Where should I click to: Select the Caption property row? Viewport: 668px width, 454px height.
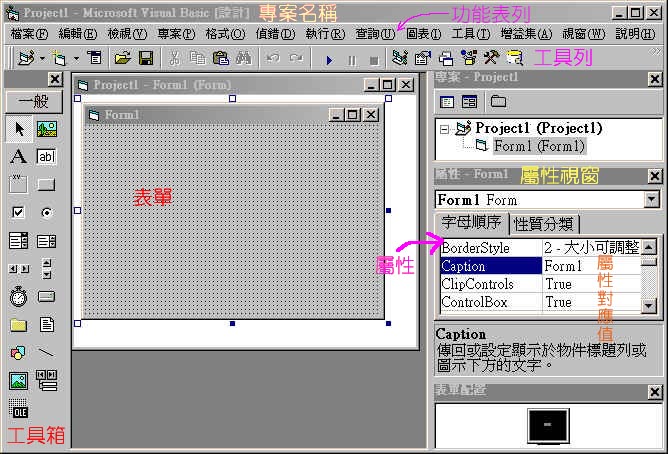[540, 266]
